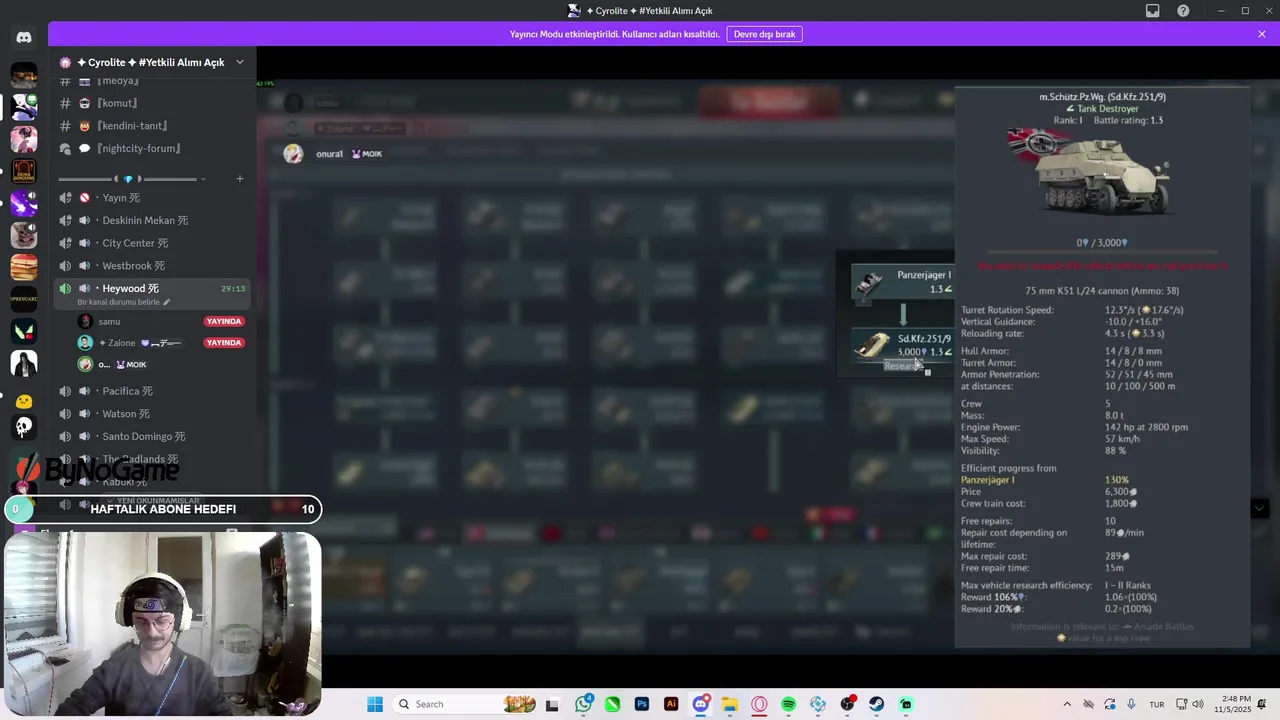Click the tray microphone icon
This screenshot has width=1280, height=720.
[x=1131, y=704]
